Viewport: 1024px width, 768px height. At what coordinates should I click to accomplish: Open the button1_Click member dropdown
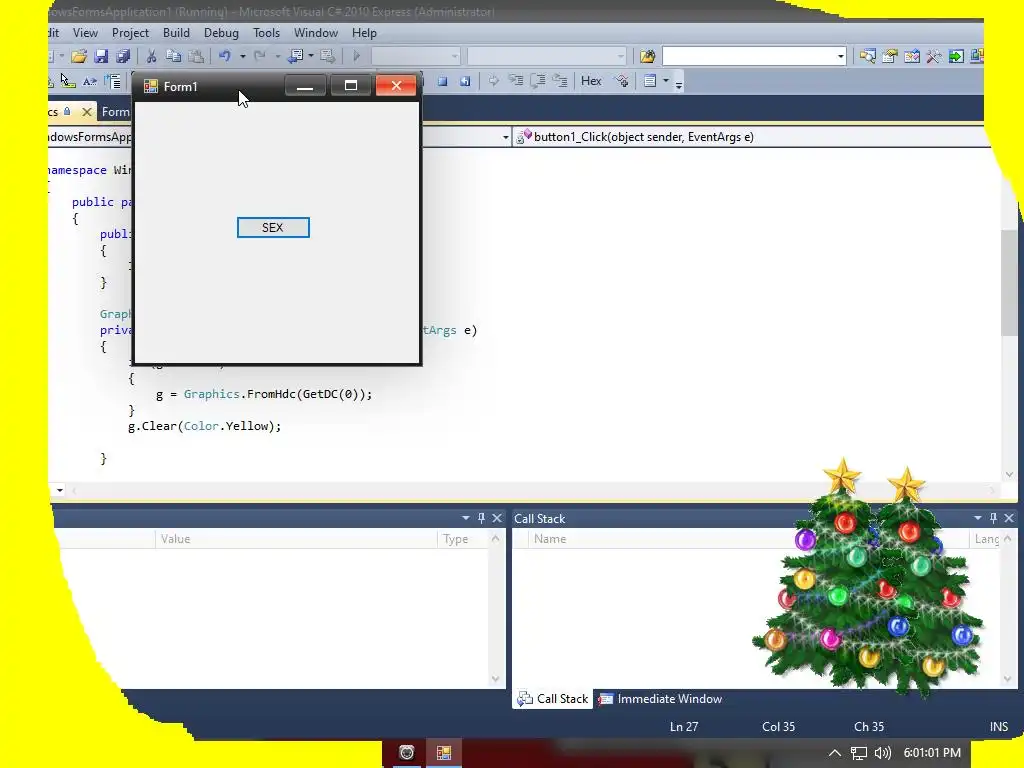click(750, 137)
